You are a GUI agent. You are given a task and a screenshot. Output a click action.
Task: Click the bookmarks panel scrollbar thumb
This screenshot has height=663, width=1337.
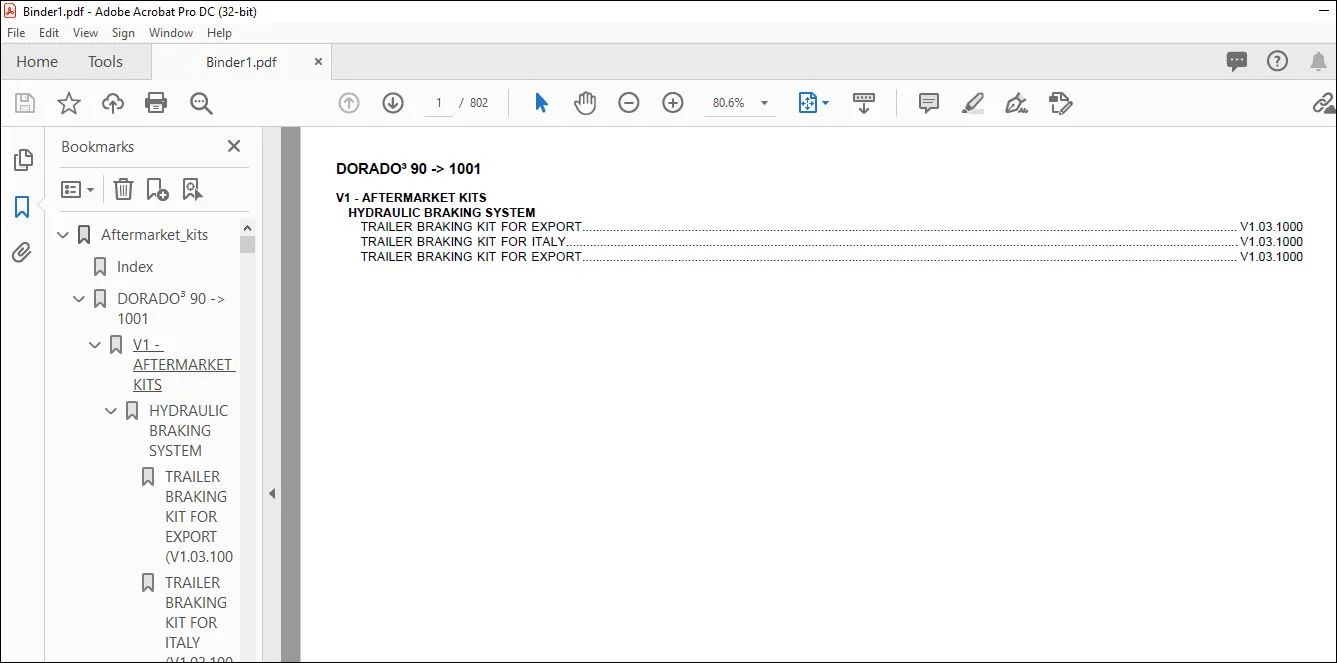(x=247, y=244)
